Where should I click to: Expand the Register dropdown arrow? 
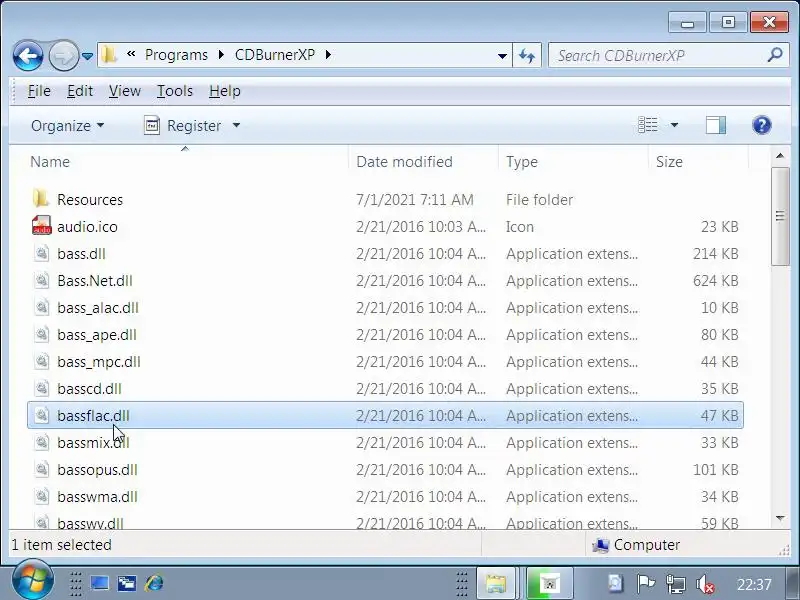pyautogui.click(x=236, y=126)
